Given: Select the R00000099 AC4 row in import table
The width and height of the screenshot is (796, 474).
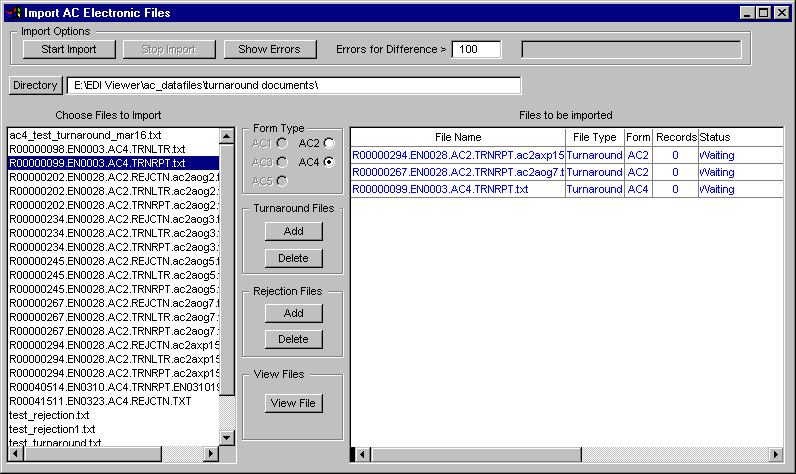Looking at the screenshot, I should pyautogui.click(x=440, y=189).
